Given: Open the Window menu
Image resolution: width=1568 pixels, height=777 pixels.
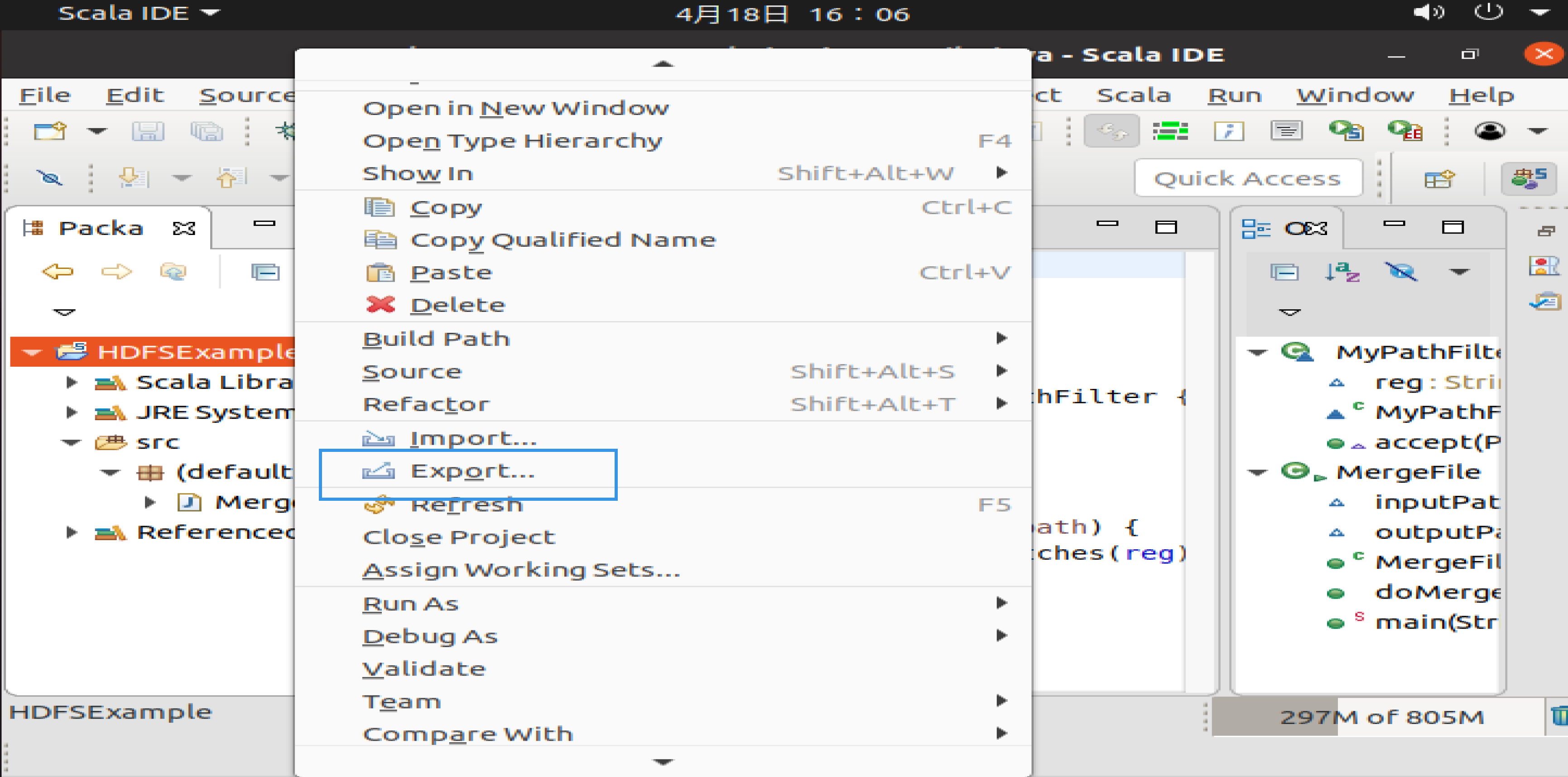Looking at the screenshot, I should click(1356, 96).
